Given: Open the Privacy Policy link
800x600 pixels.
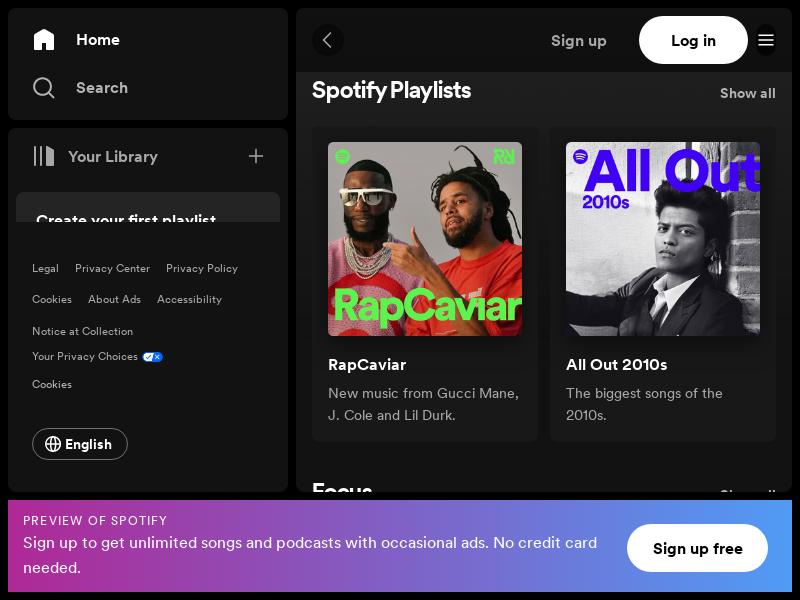Looking at the screenshot, I should point(202,268).
